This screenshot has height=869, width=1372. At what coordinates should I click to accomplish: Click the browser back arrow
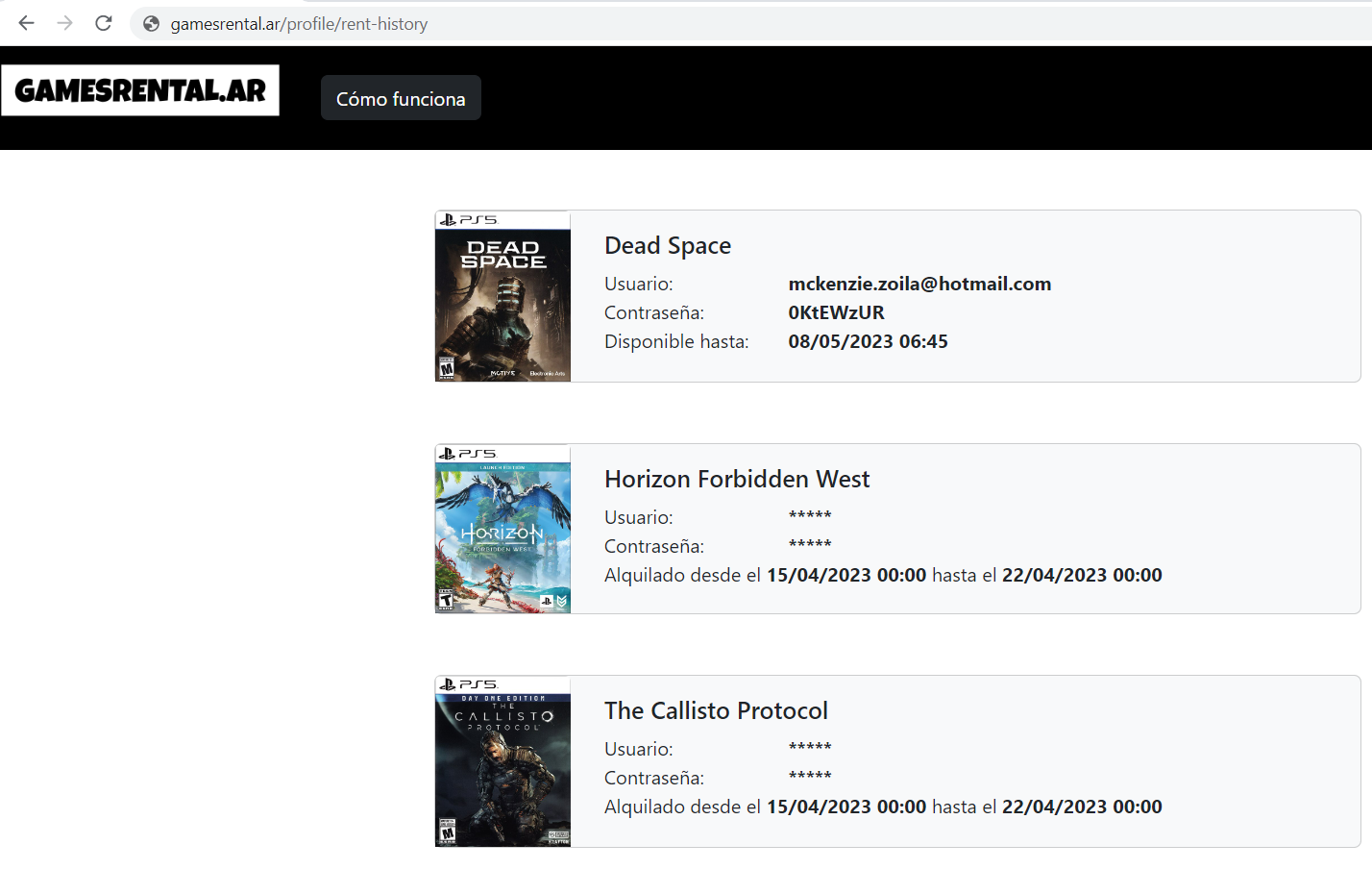click(26, 23)
